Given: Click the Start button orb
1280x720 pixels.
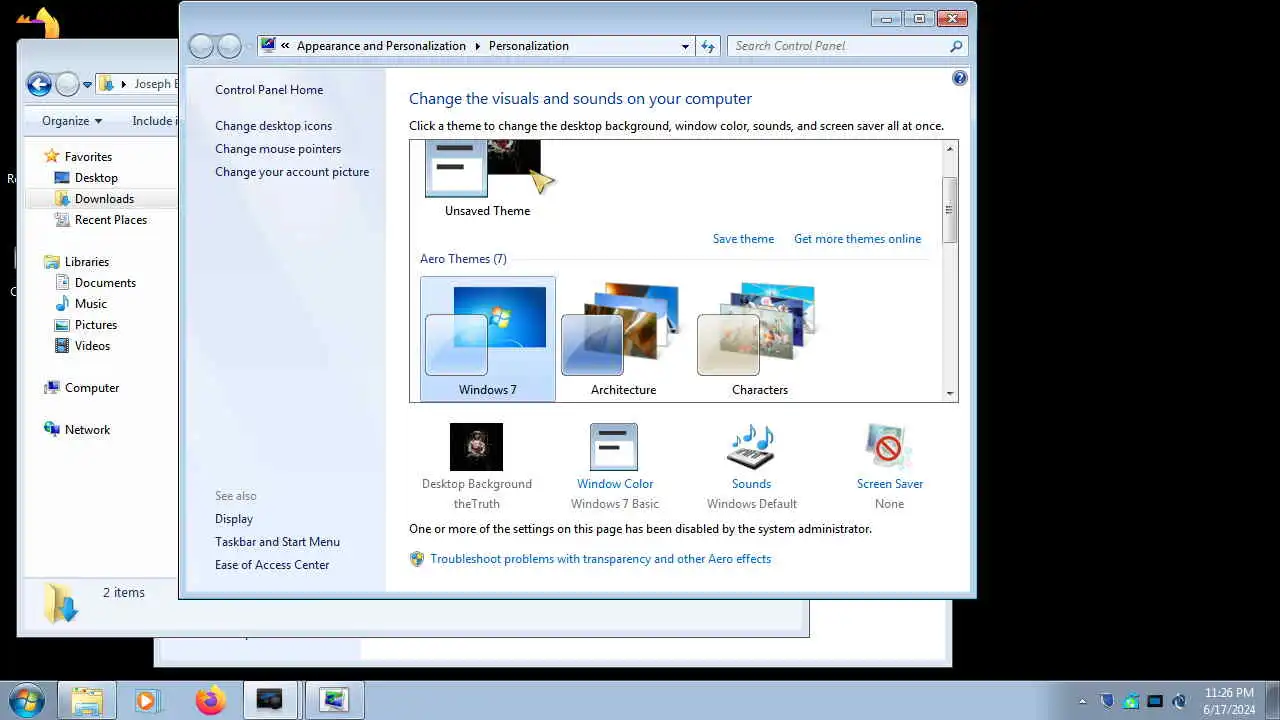Looking at the screenshot, I should coord(26,700).
